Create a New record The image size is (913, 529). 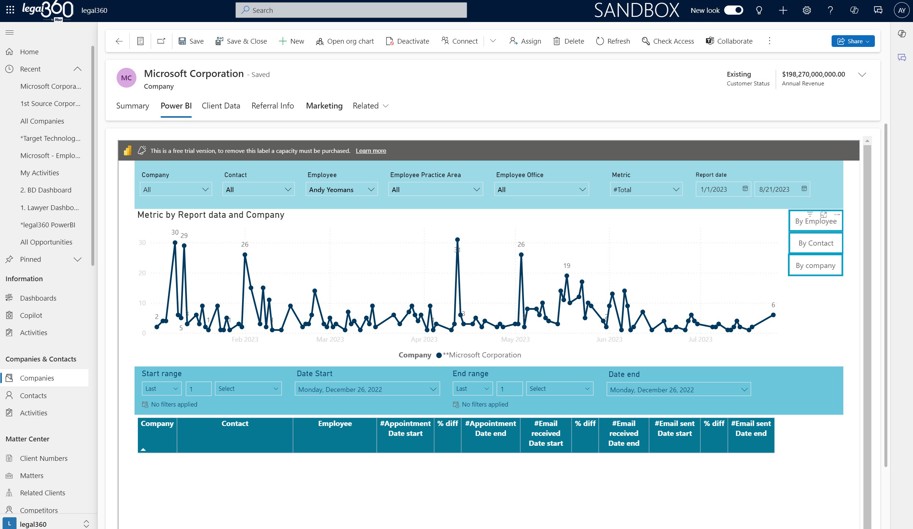click(291, 41)
